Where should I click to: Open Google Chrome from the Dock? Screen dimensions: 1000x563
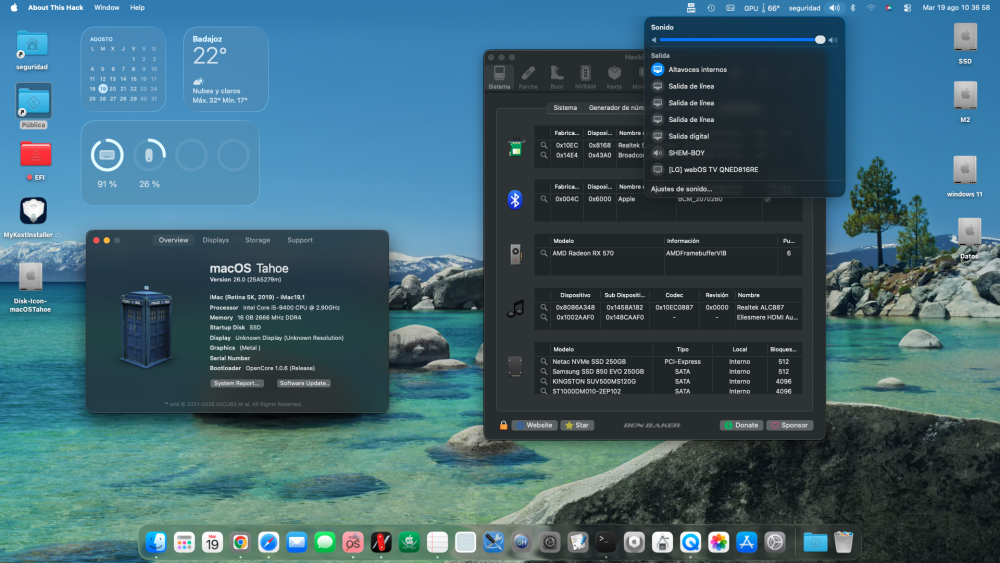(240, 542)
